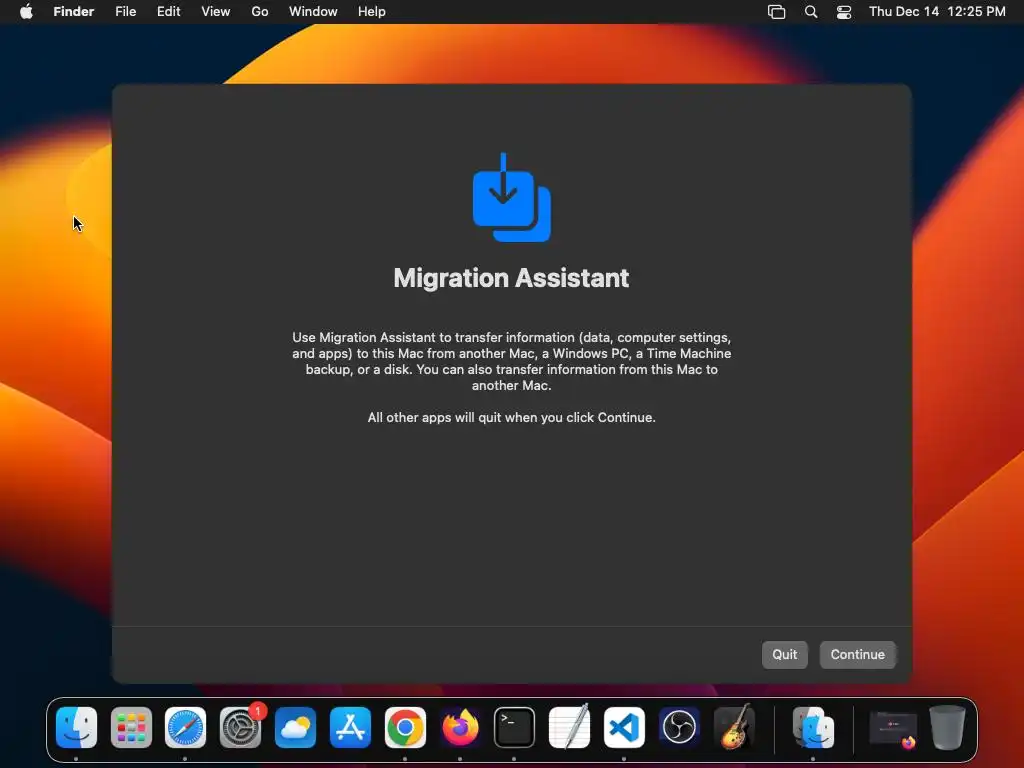
Task: Open Stage Manager icon in menu bar
Action: (x=776, y=12)
